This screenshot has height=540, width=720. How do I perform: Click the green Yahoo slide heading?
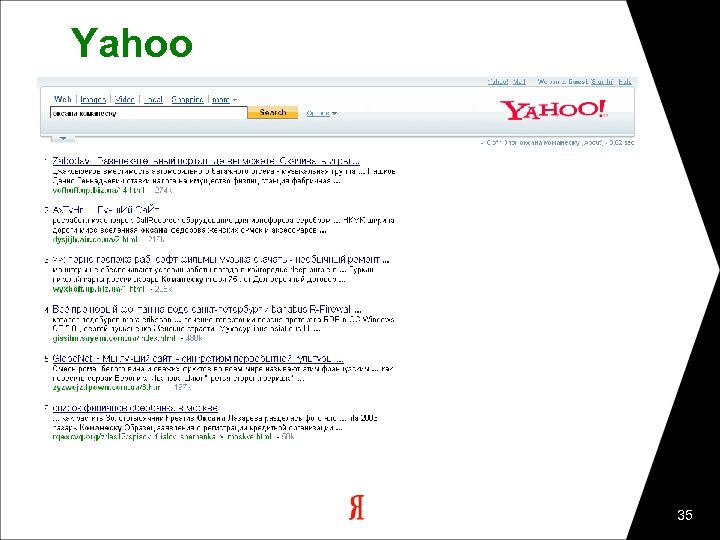(x=131, y=43)
